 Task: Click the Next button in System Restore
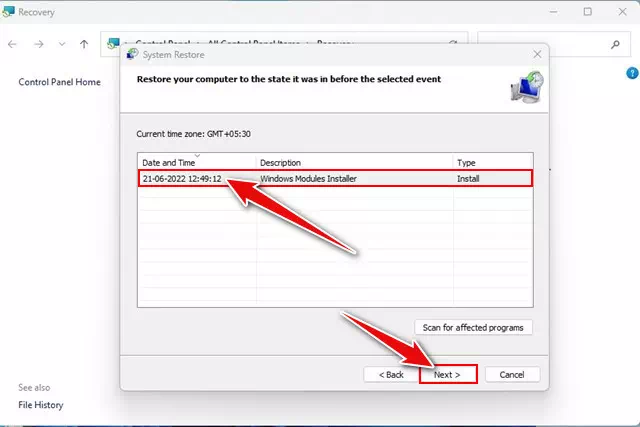pos(448,374)
